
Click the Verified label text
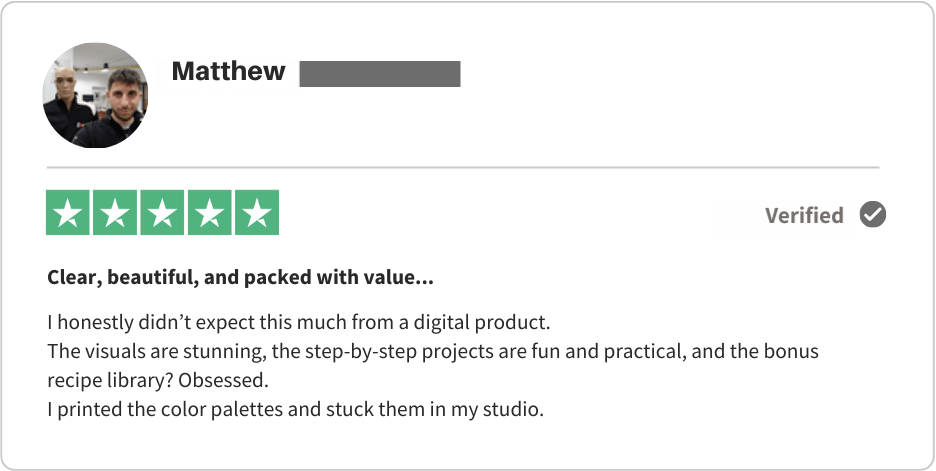point(804,215)
